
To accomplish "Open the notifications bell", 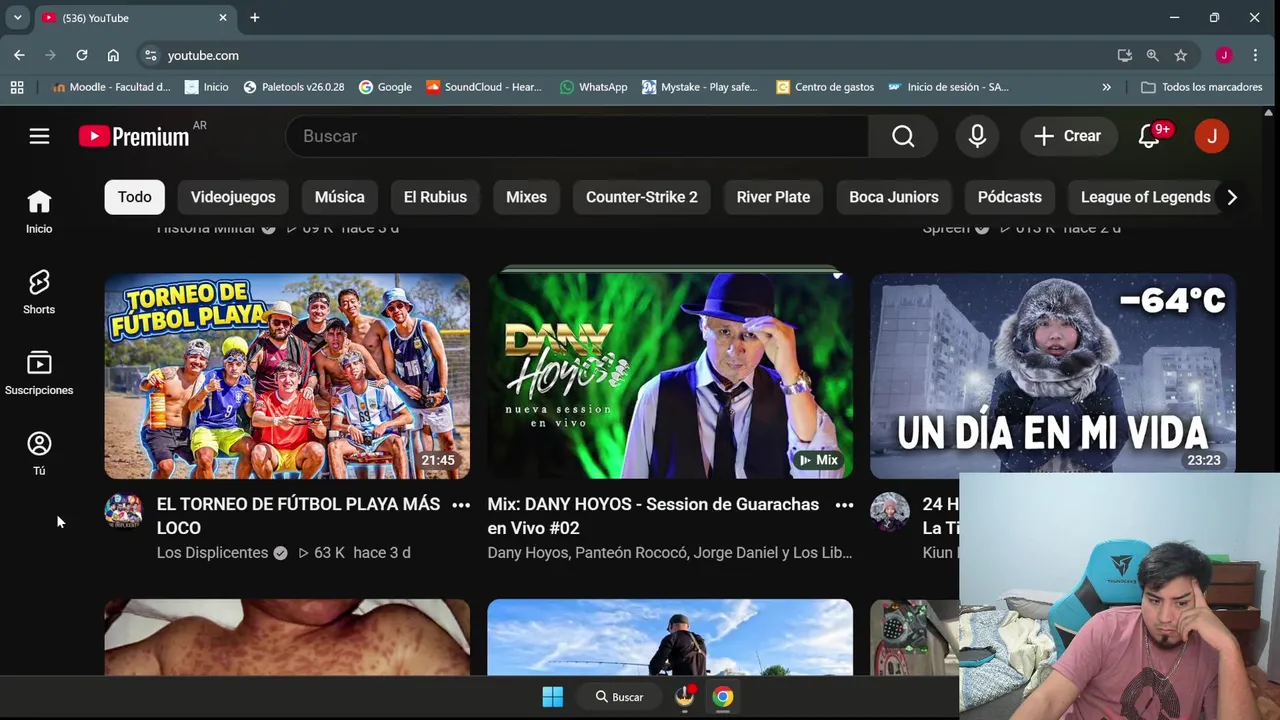I will click(x=1149, y=137).
